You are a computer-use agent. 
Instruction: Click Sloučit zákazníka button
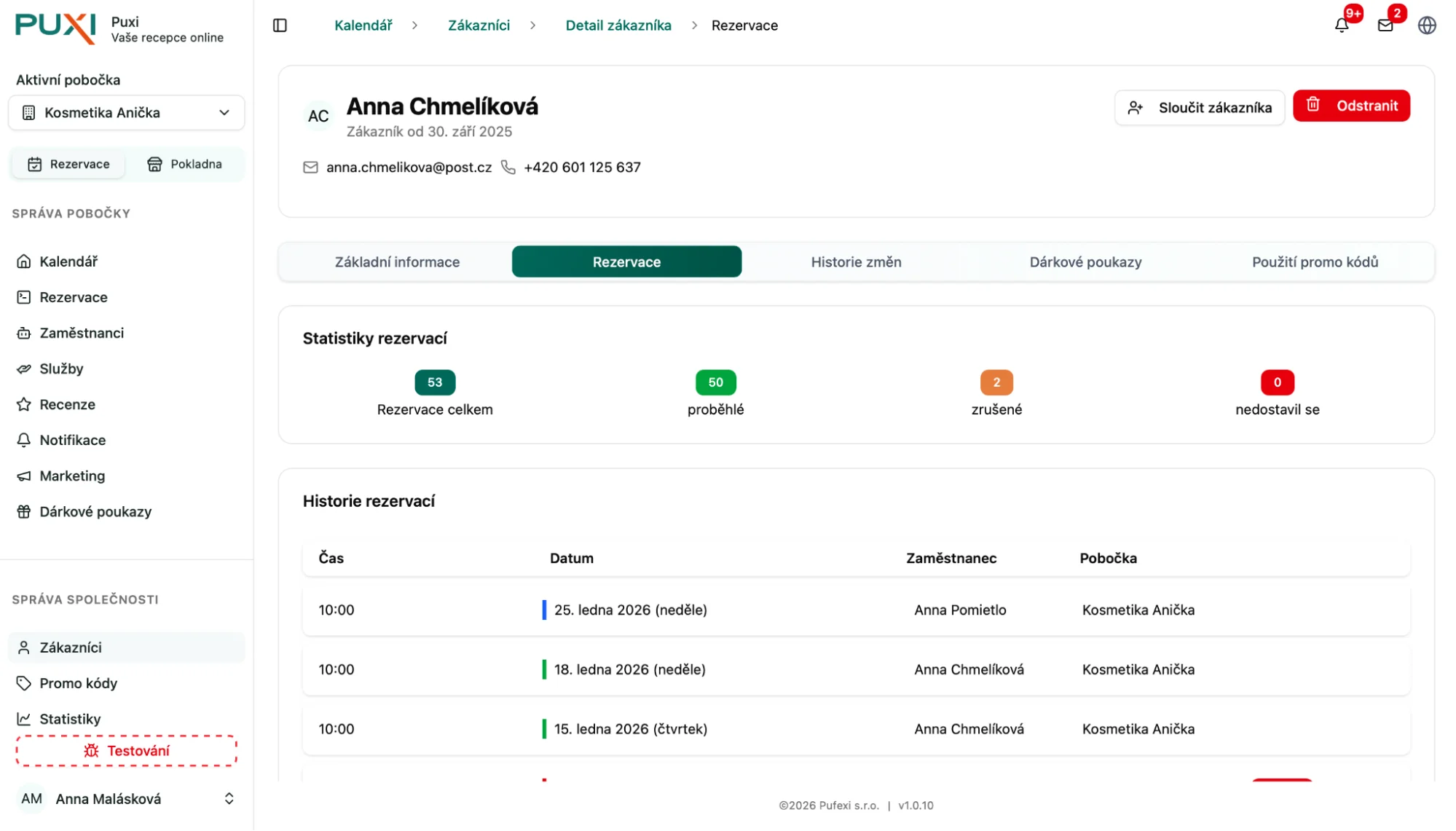(x=1199, y=108)
